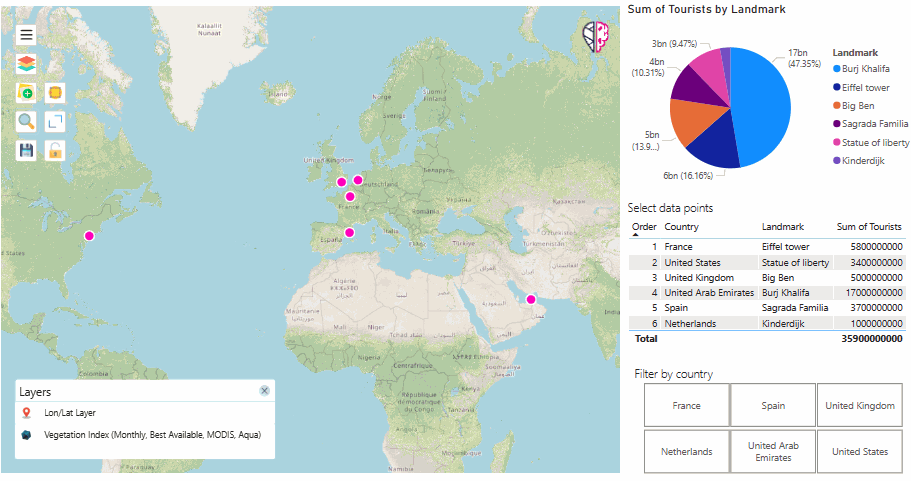Sort table by Country column header
Image resolution: width=911 pixels, height=481 pixels.
pos(682,227)
